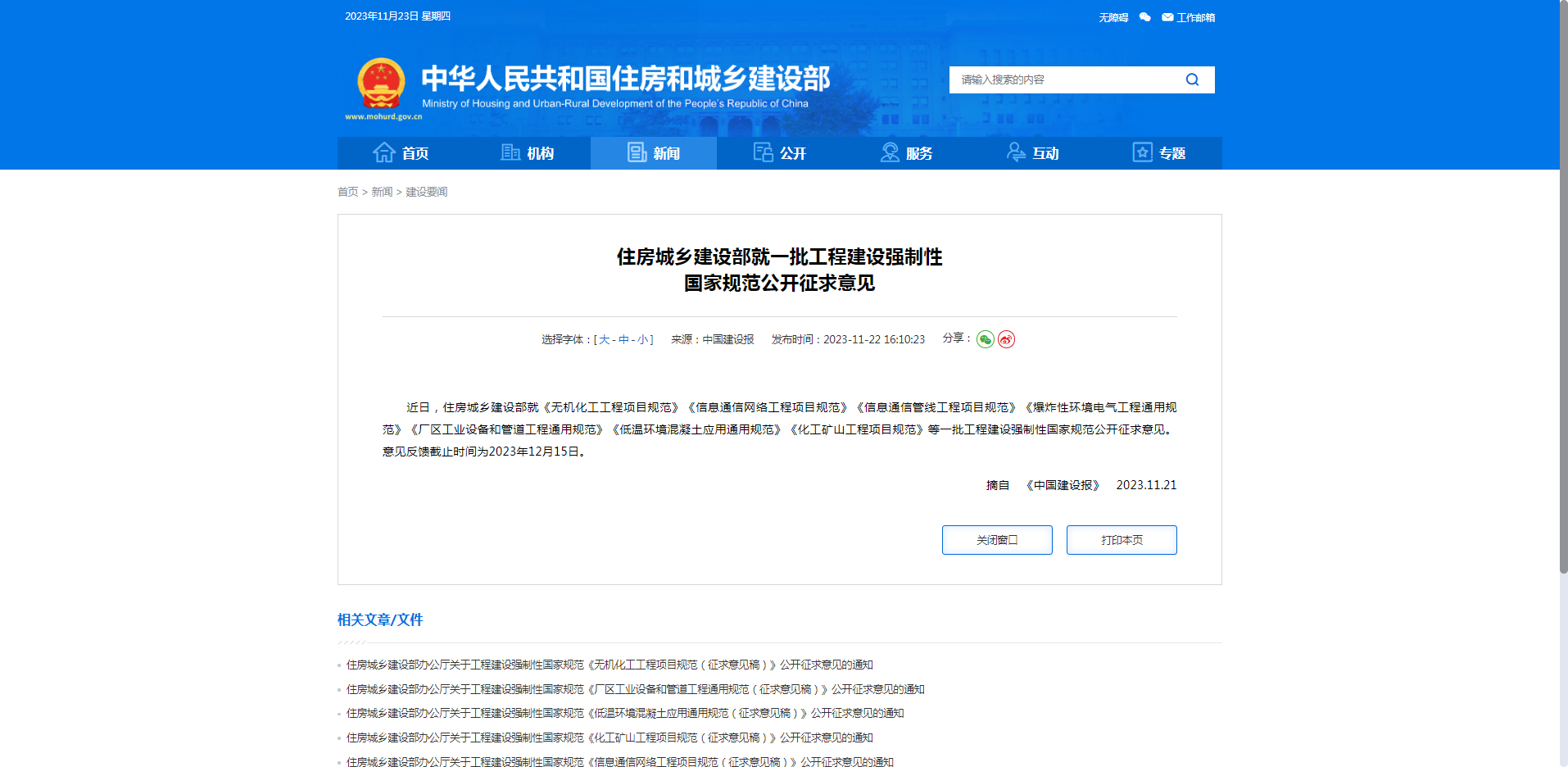Share article via WeChat icon
The height and width of the screenshot is (767, 1568).
[986, 339]
